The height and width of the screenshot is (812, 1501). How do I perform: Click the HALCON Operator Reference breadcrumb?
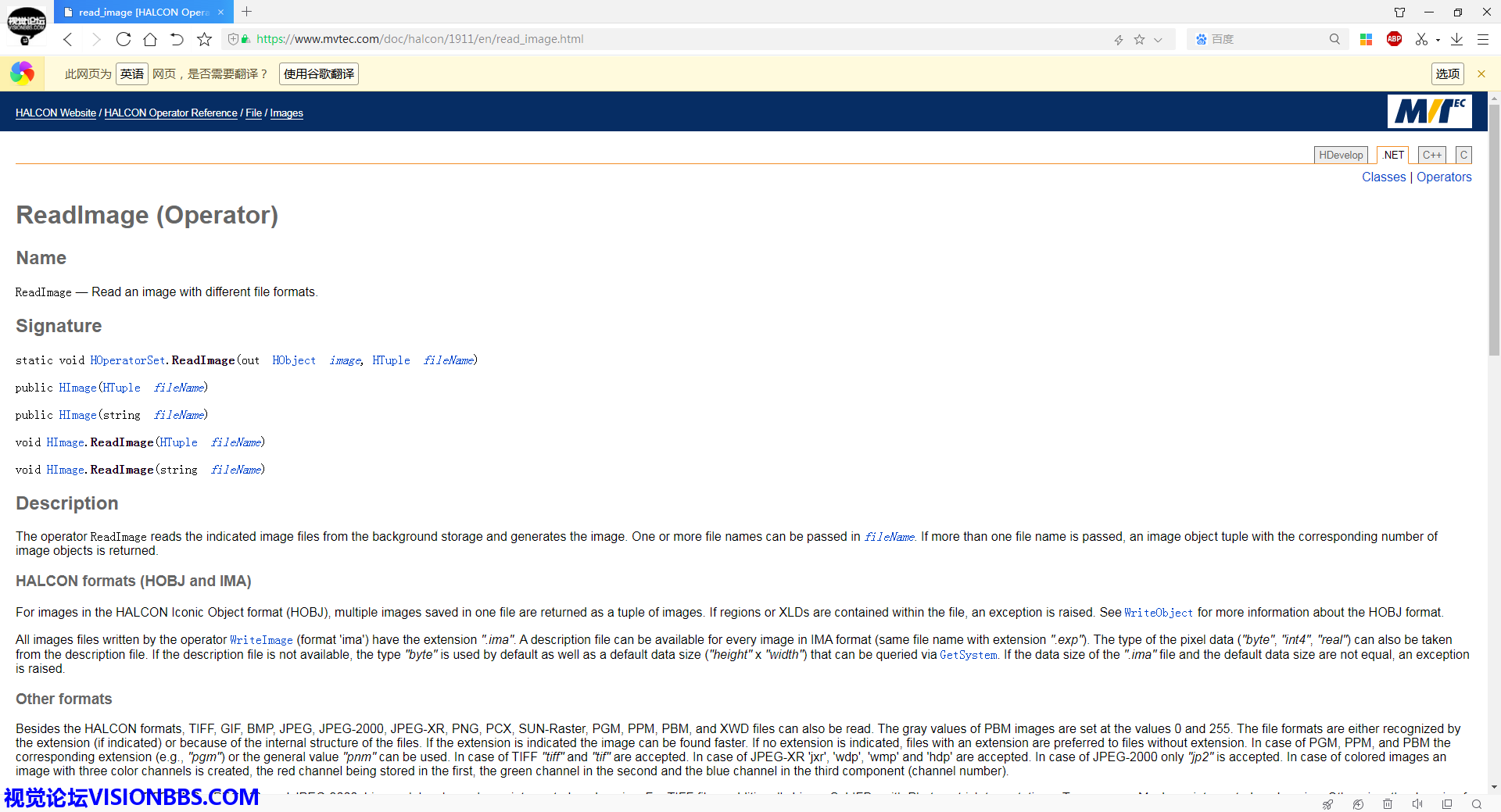pyautogui.click(x=170, y=113)
